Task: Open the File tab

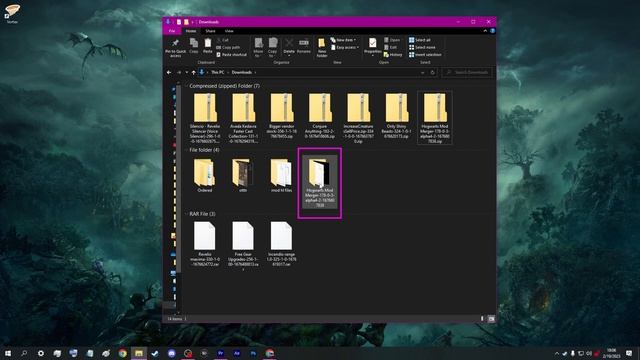Action: (172, 31)
